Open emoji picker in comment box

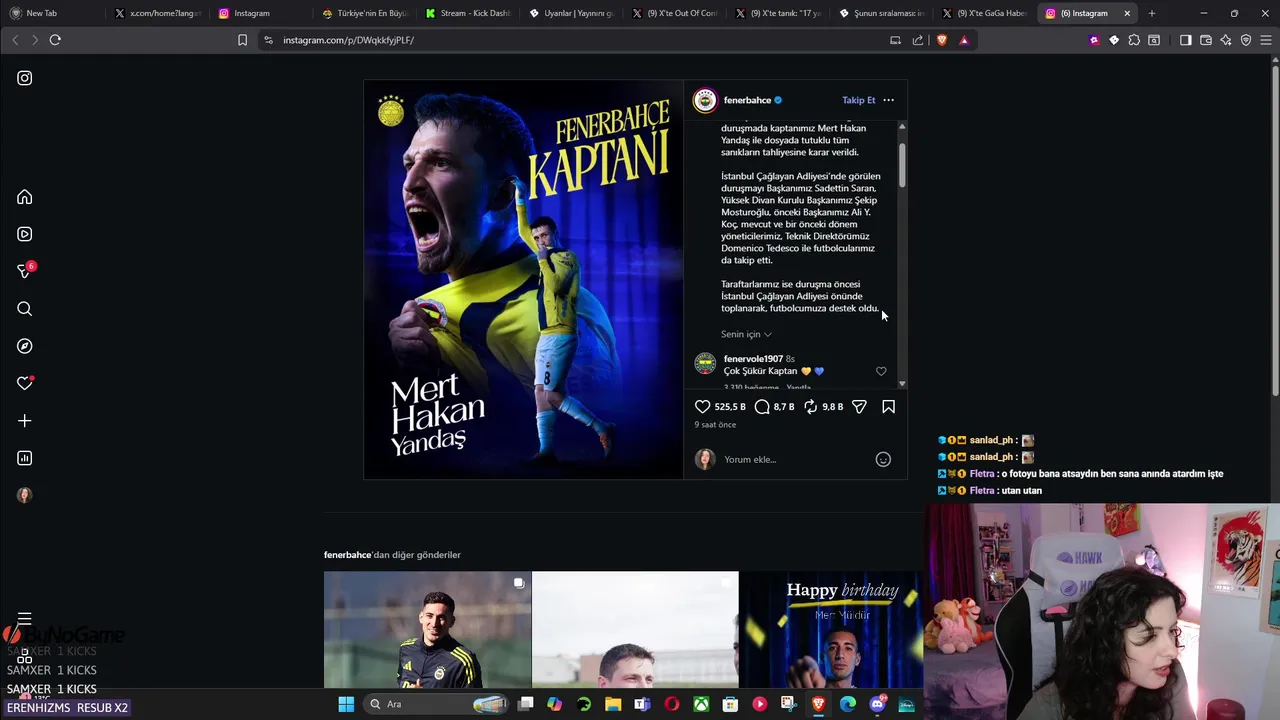[x=883, y=459]
